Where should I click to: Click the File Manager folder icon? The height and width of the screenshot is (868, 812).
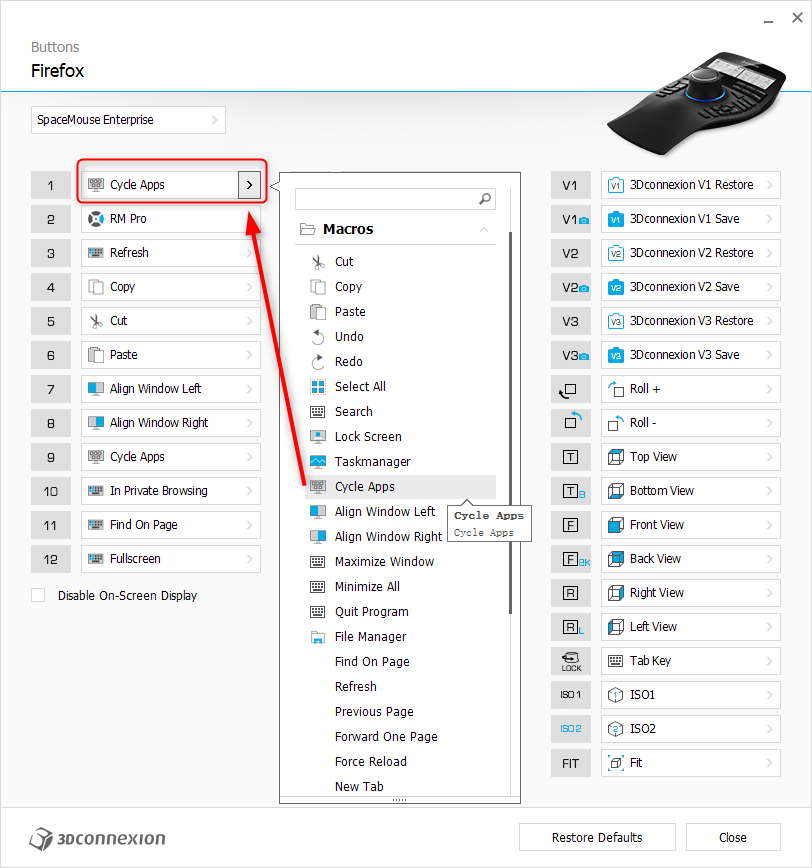coord(318,637)
